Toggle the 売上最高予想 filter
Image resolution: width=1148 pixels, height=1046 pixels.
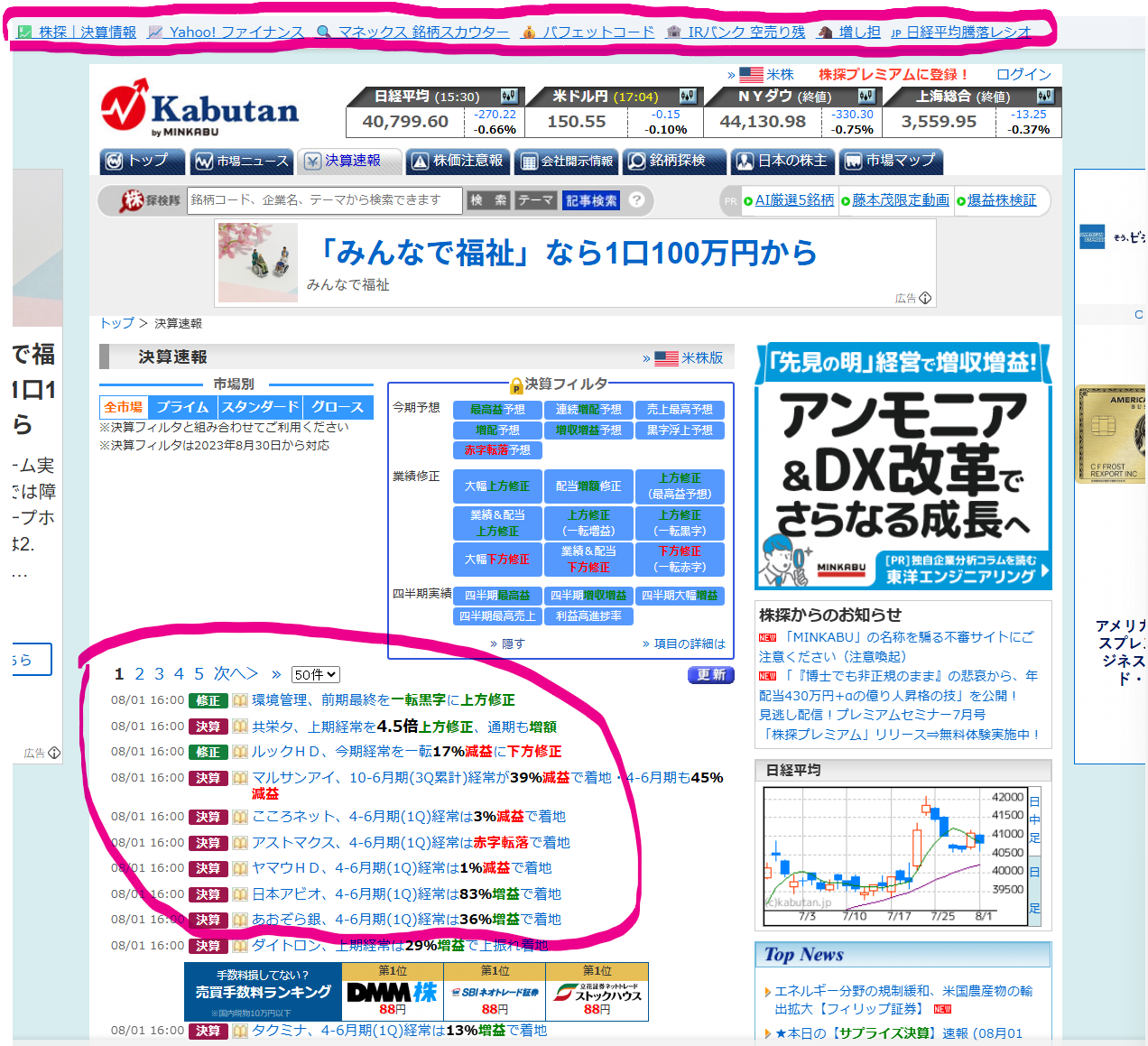pos(680,410)
